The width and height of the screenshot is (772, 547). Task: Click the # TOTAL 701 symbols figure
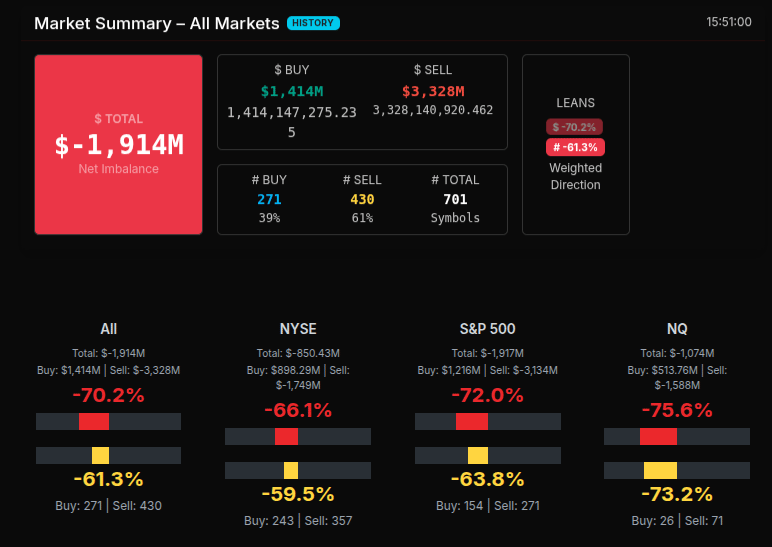(455, 200)
